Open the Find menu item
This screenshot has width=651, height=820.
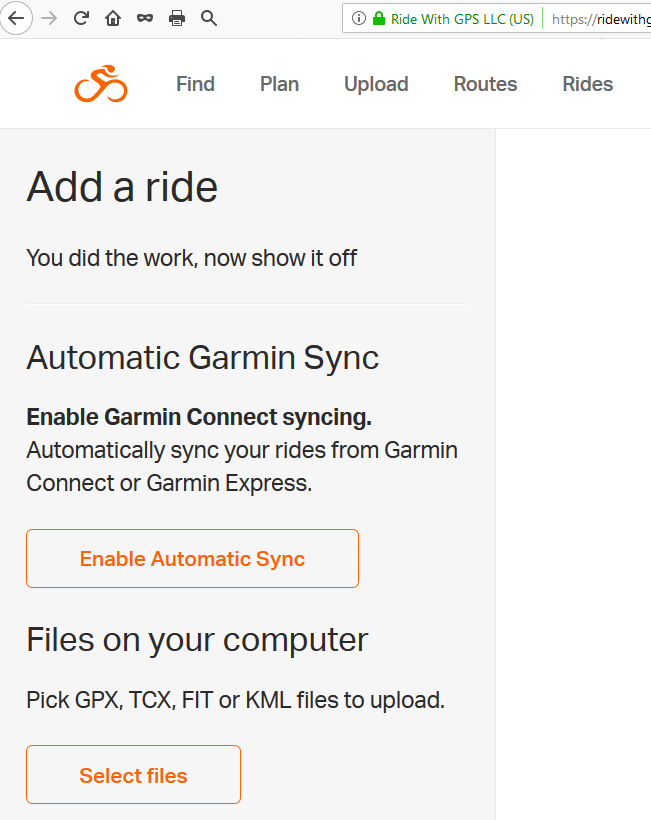coord(195,84)
